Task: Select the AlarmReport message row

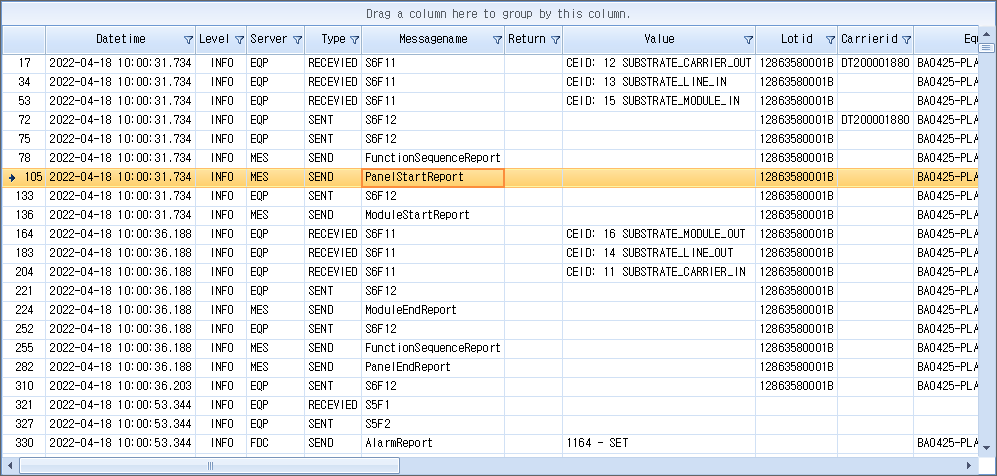Action: coord(398,443)
